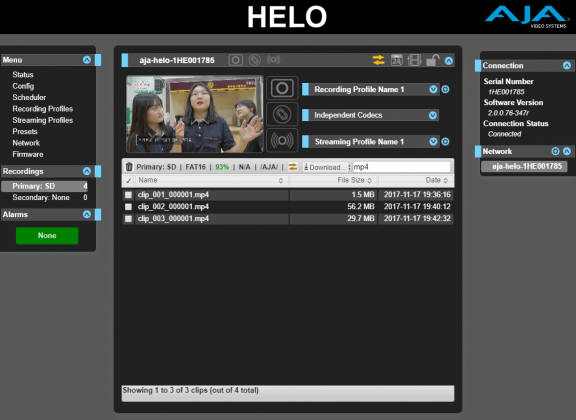
Task: Click the mp4 filter text field
Action: (x=401, y=167)
